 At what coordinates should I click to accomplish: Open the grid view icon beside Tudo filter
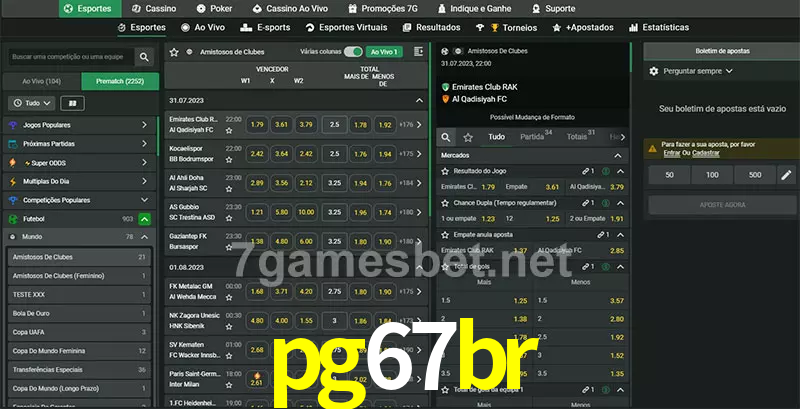pyautogui.click(x=72, y=104)
